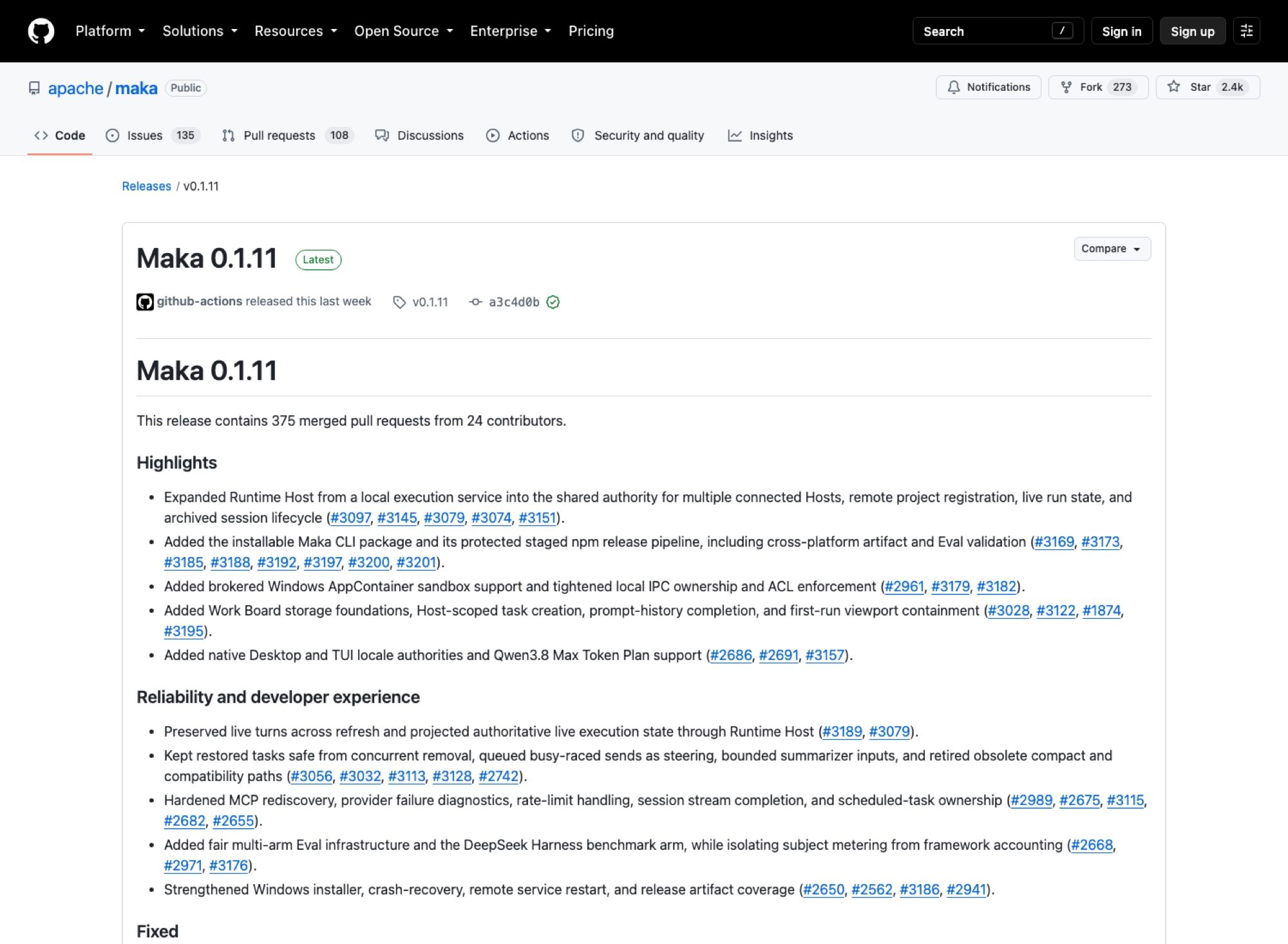Click the Sign in button
Screen dimensions: 1288x944
point(1121,31)
